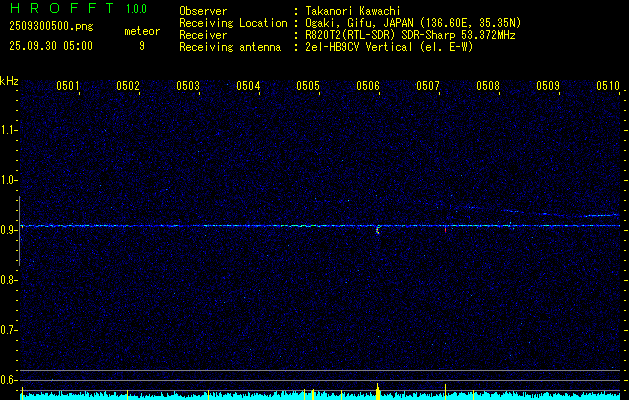Click the 0506 time axis marker
The width and height of the screenshot is (629, 400).
point(368,86)
